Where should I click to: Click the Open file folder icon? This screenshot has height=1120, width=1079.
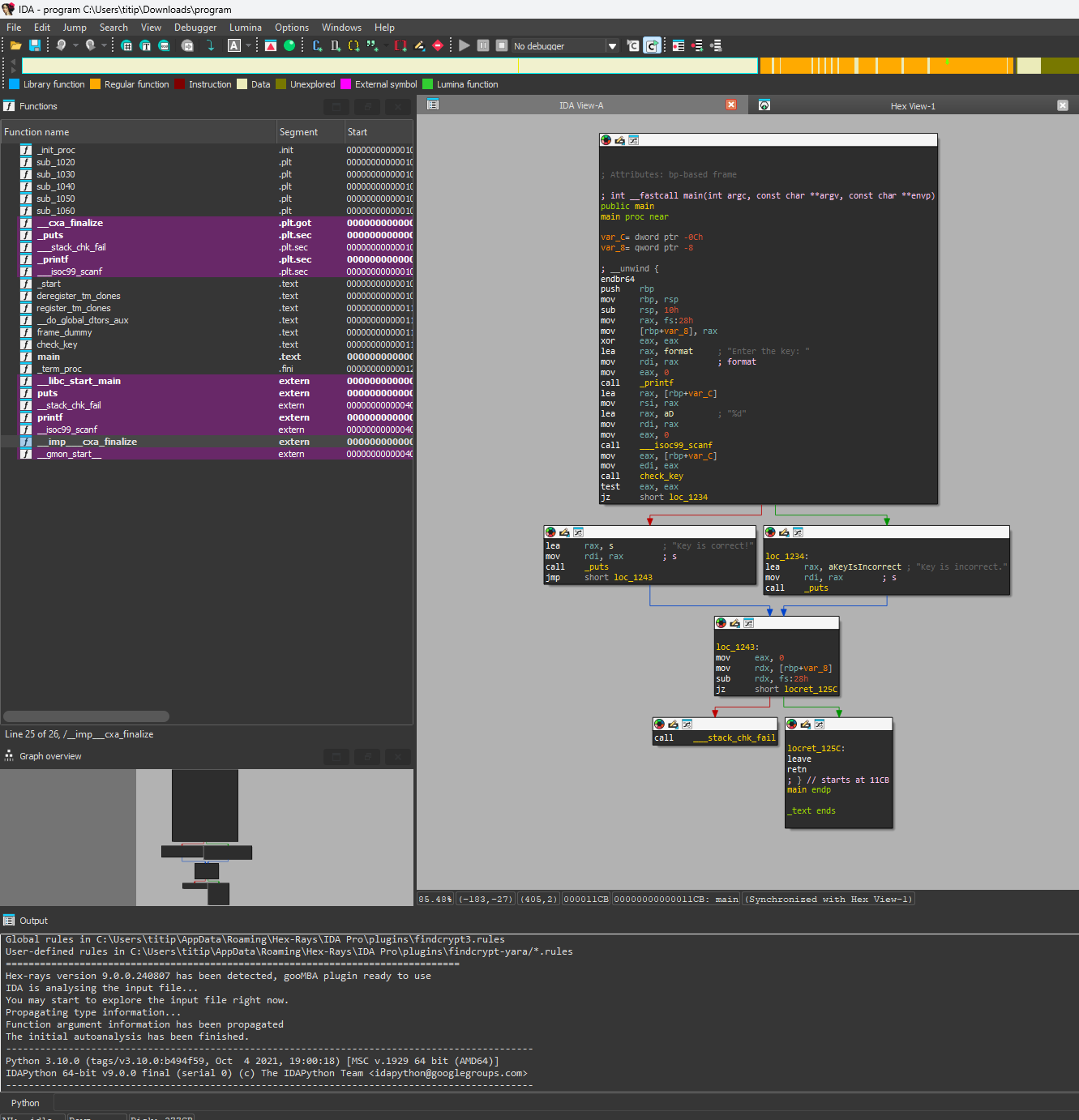15,45
